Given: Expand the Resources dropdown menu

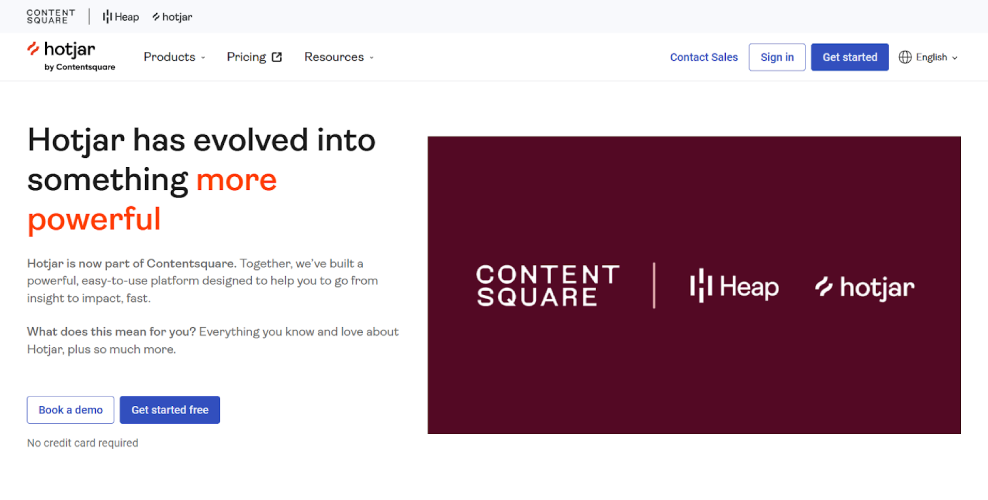Looking at the screenshot, I should pos(339,57).
